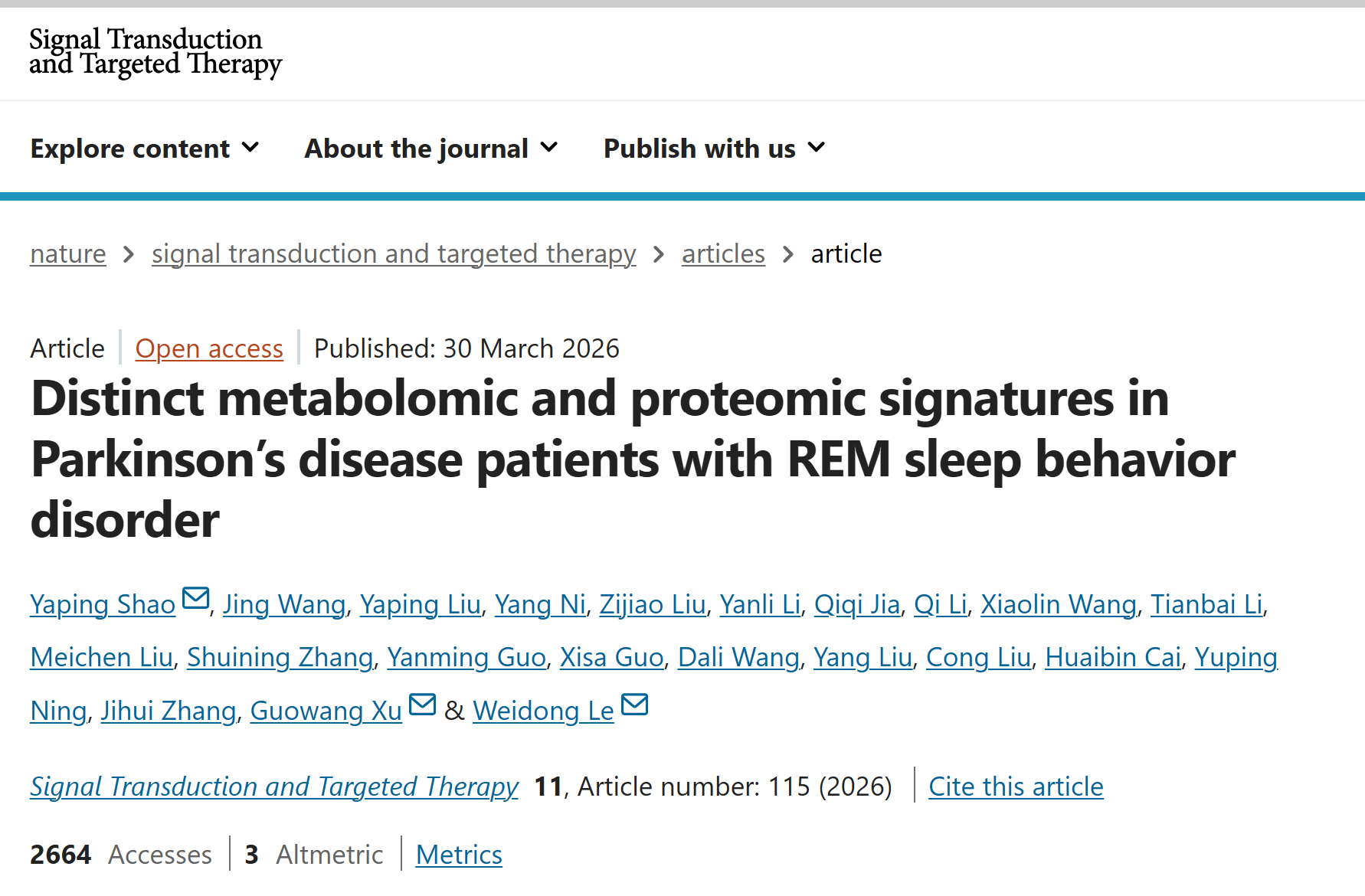1365x896 pixels.
Task: Select author Tianbai Li's name
Action: [x=1206, y=604]
